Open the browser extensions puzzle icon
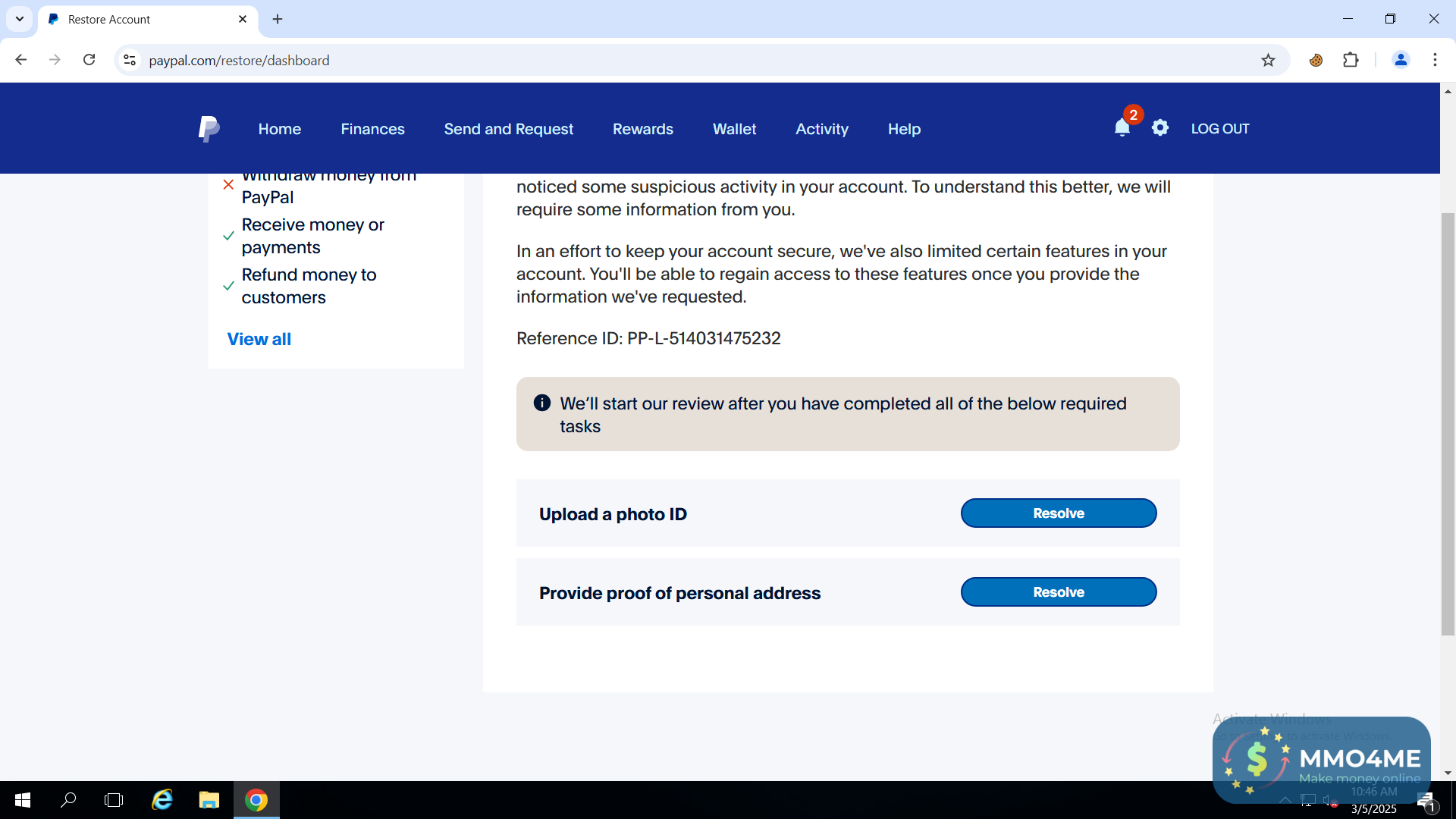This screenshot has width=1456, height=819. coord(1351,60)
